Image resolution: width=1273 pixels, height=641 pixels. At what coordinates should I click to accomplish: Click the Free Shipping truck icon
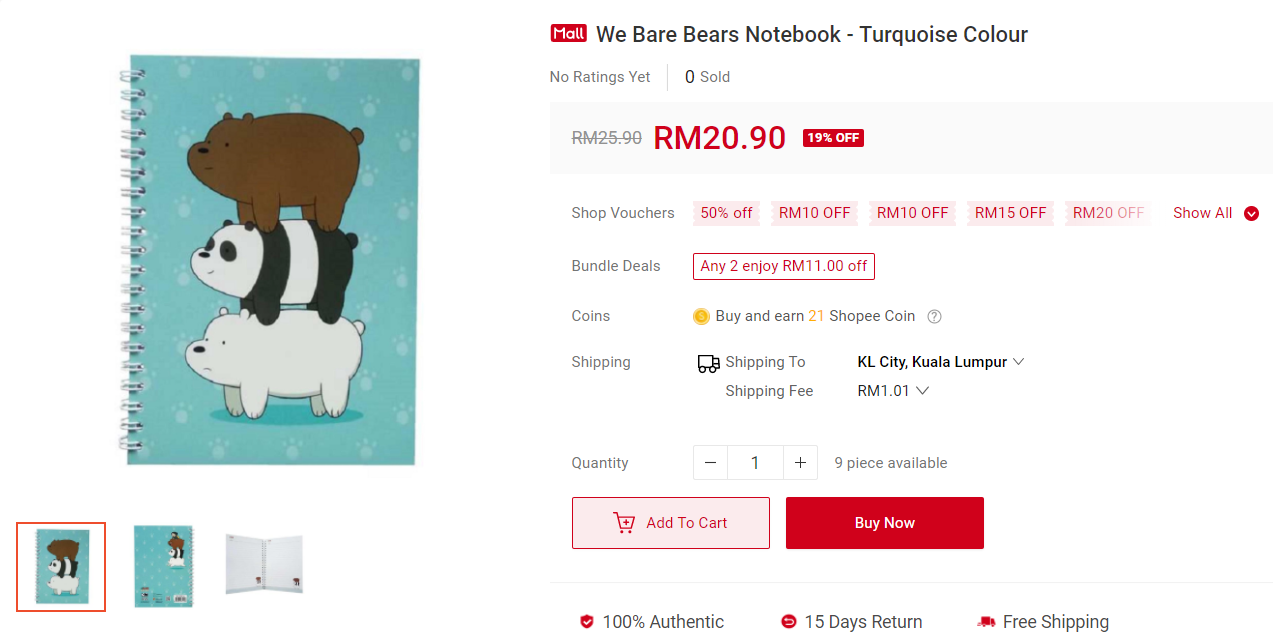pyautogui.click(x=986, y=622)
